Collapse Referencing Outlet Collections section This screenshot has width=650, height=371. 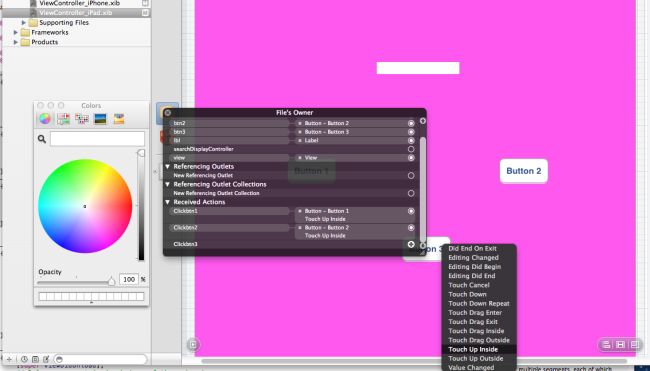168,184
